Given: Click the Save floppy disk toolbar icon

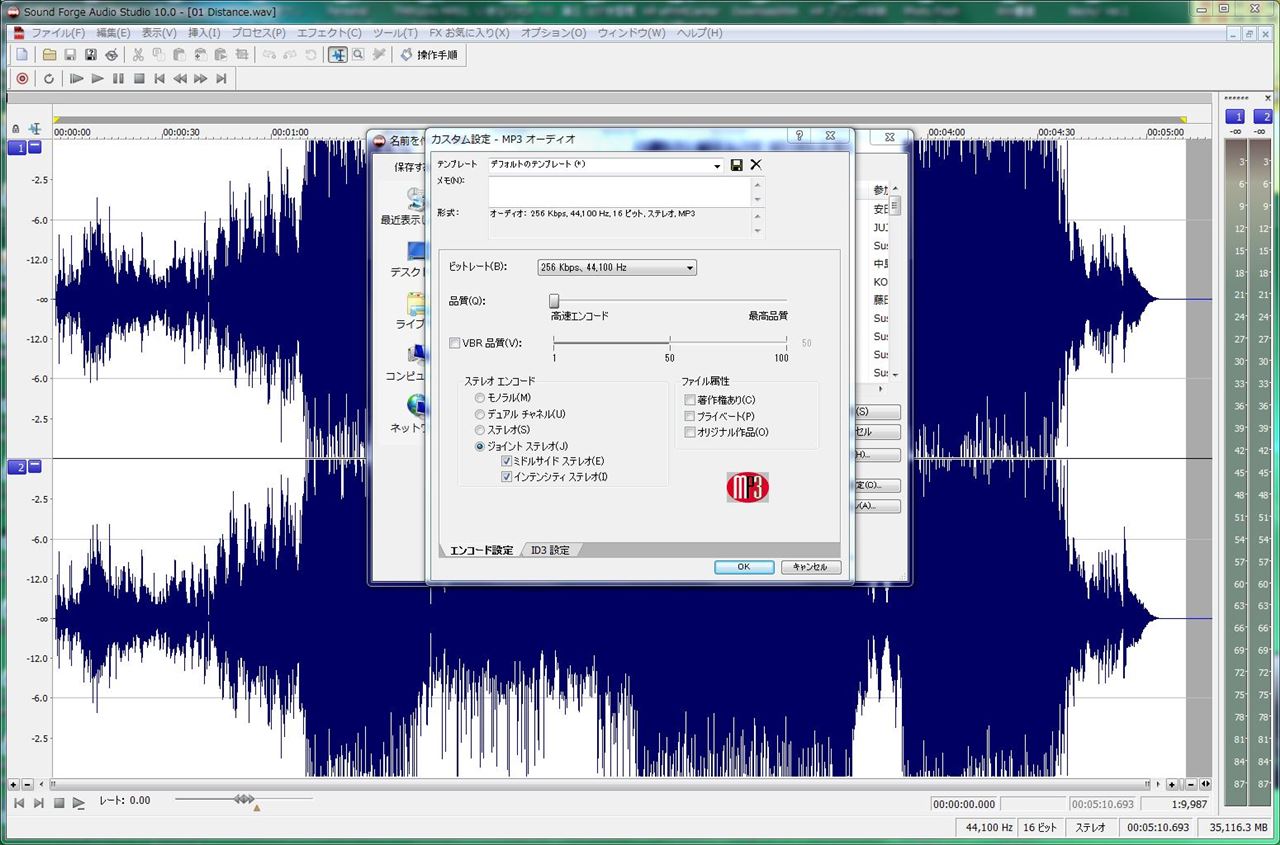Looking at the screenshot, I should pyautogui.click(x=70, y=55).
